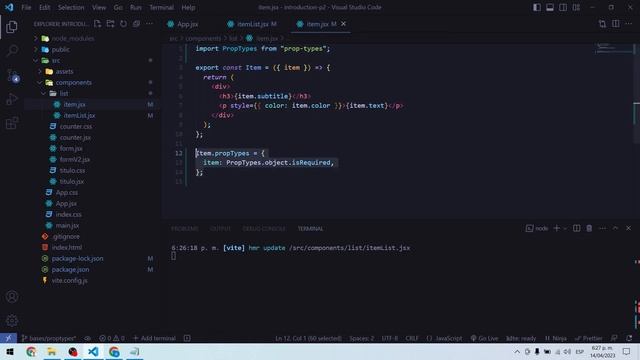Maximize terminal panel with up chevron
640x360 pixels.
click(x=615, y=229)
